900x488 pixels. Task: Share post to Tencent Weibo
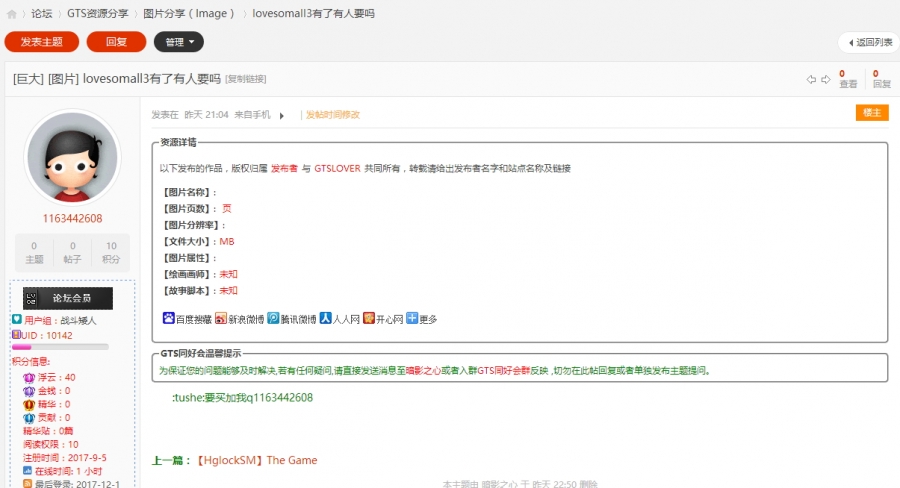pos(291,319)
